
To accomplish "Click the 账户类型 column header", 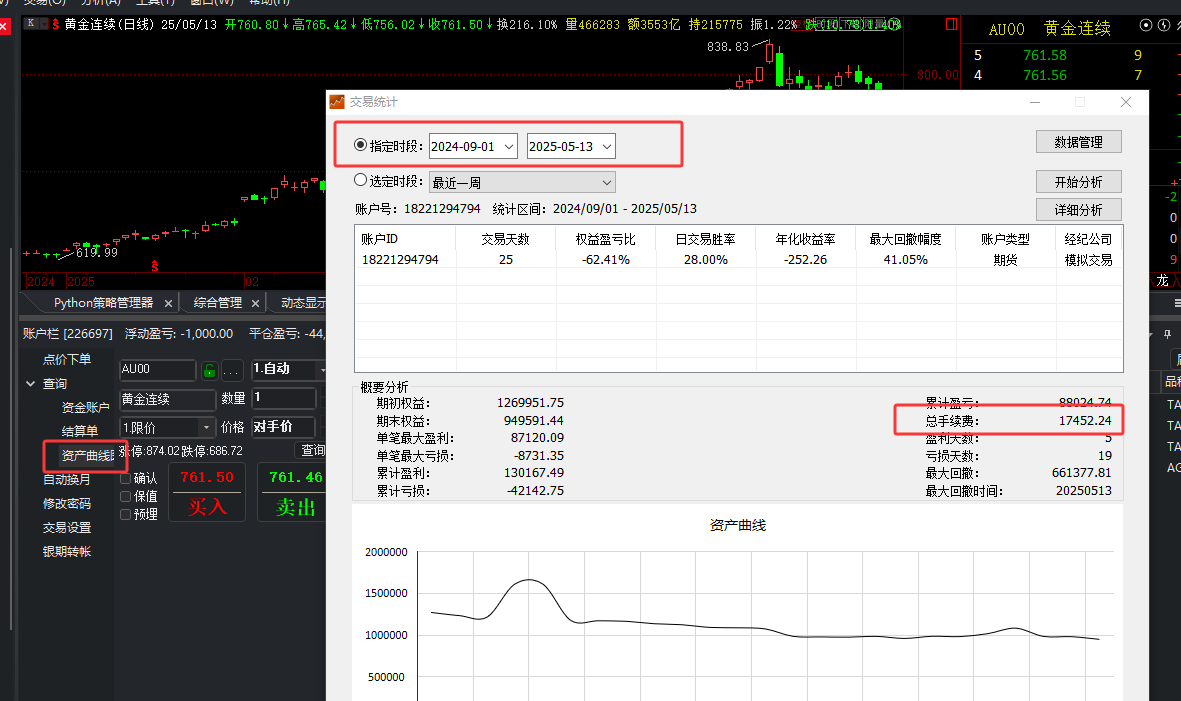I will click(x=1005, y=239).
